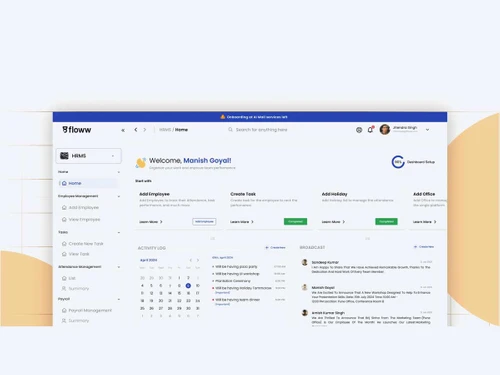Image resolution: width=500 pixels, height=375 pixels.
Task: Click the Add Employee icon in sidebar
Action: click(x=64, y=207)
